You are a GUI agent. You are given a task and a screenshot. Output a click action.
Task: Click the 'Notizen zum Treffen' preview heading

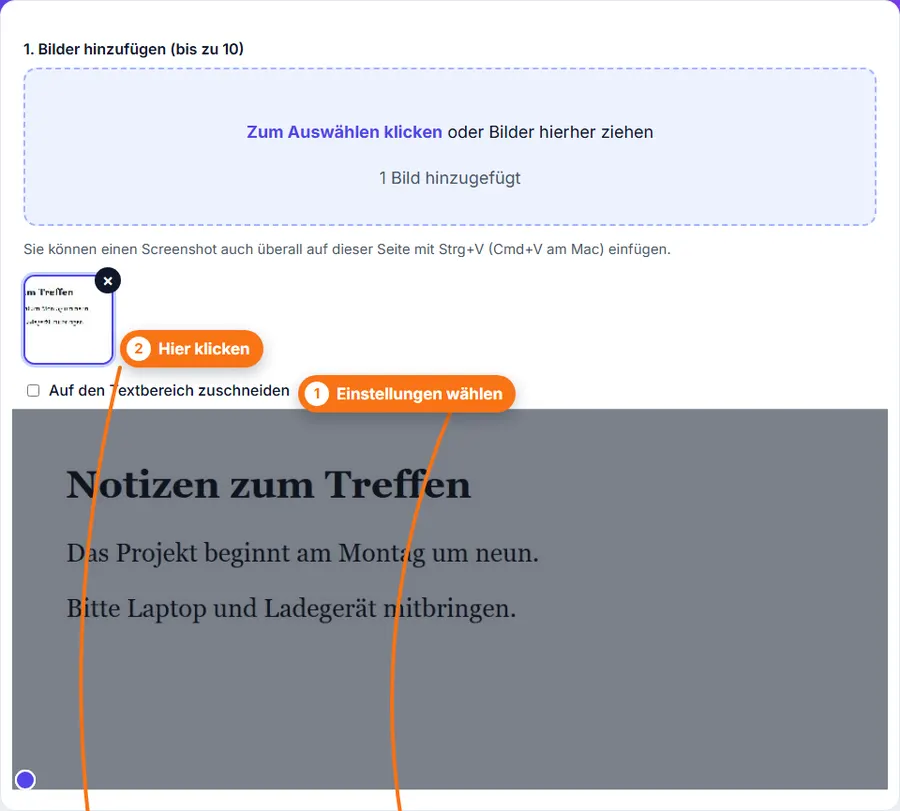pos(269,485)
